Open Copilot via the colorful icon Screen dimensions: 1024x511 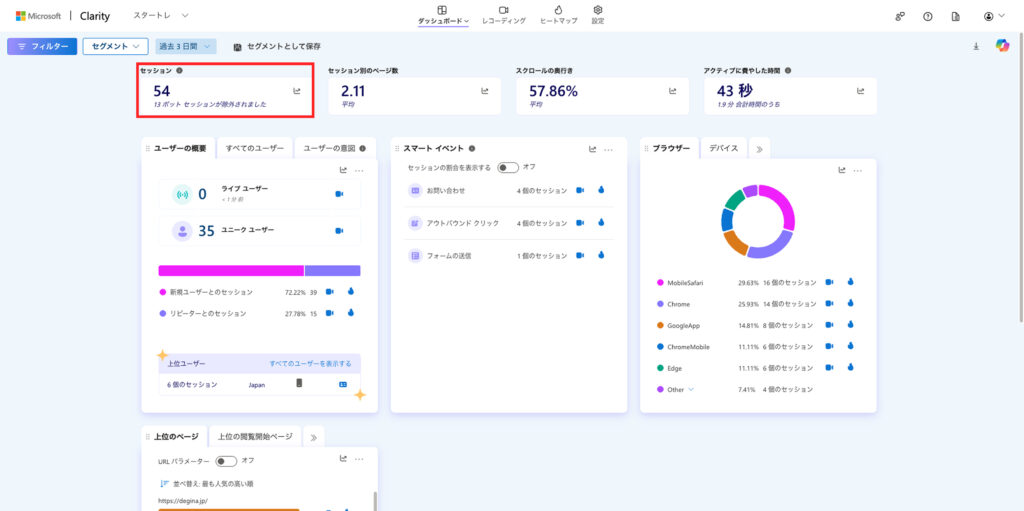click(1002, 46)
